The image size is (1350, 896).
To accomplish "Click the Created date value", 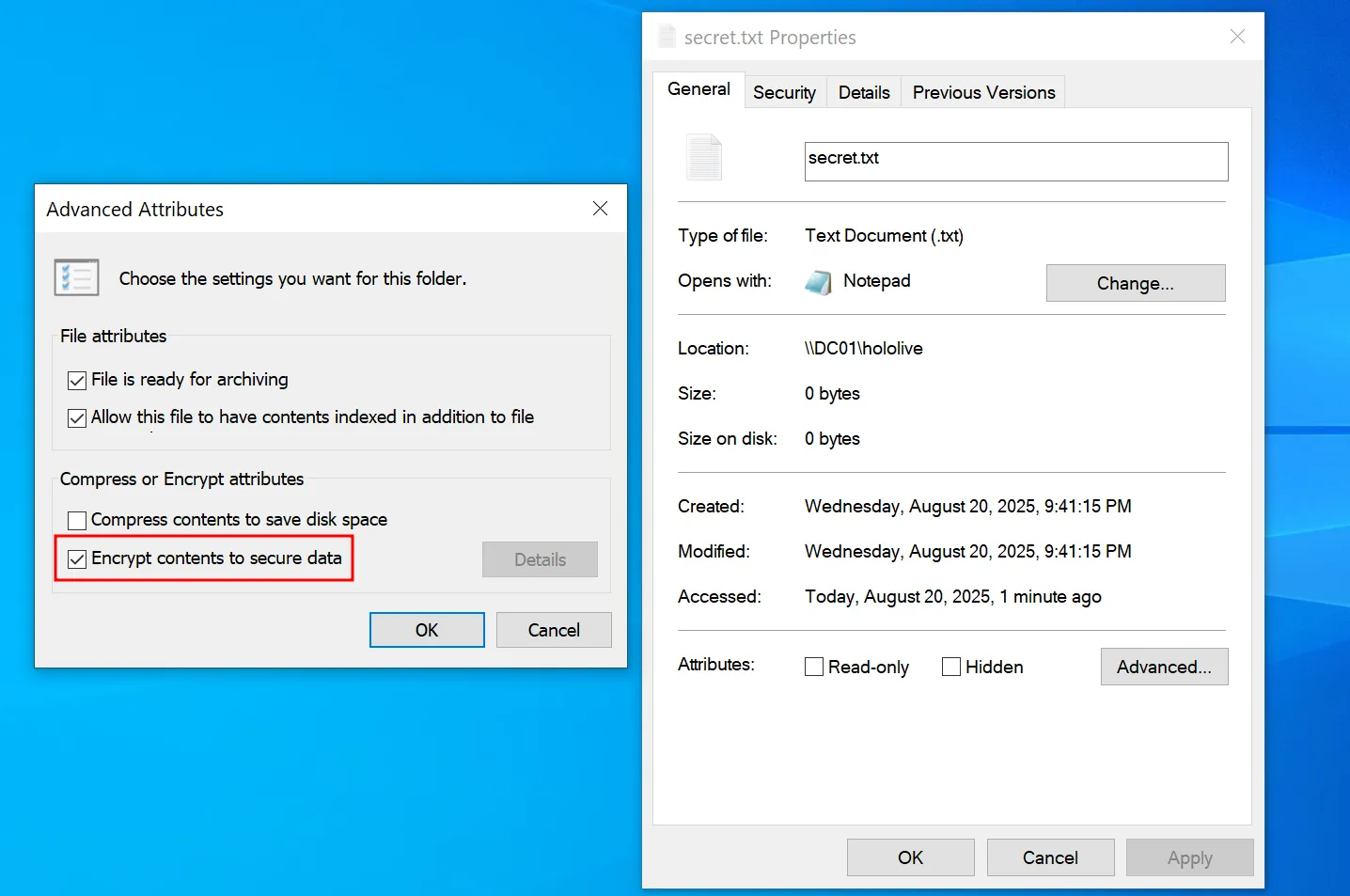I will [x=968, y=507].
